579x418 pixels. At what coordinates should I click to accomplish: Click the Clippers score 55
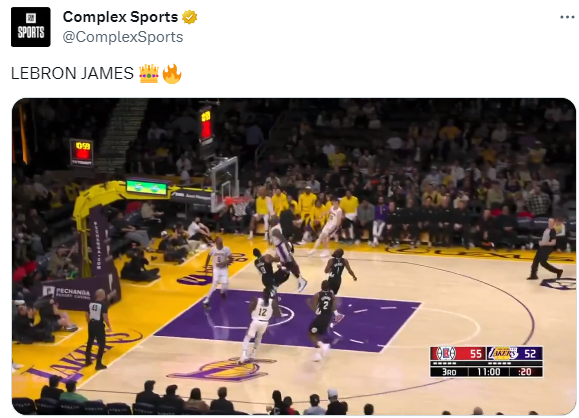point(476,354)
